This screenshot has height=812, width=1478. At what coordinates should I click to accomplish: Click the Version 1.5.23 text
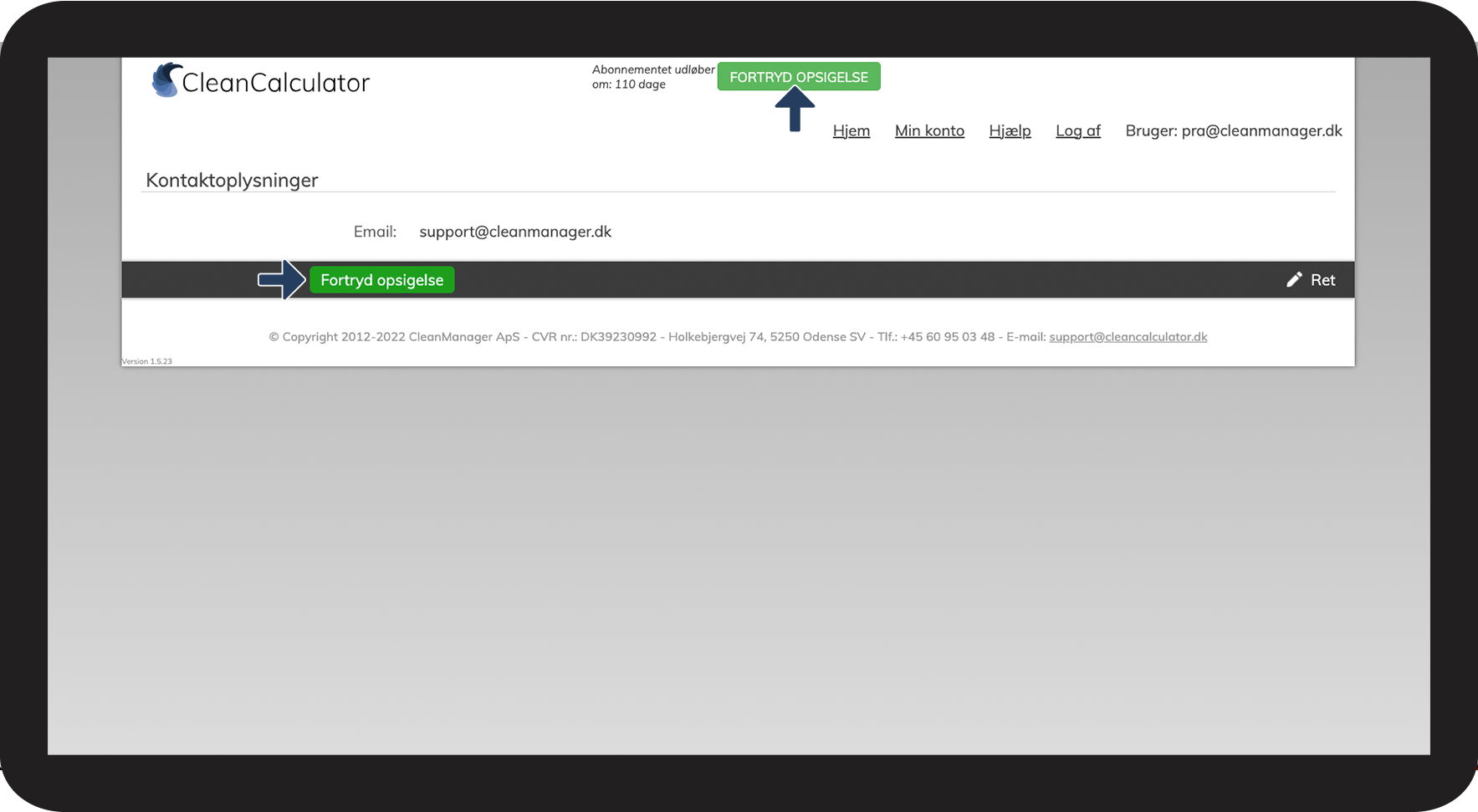[146, 361]
